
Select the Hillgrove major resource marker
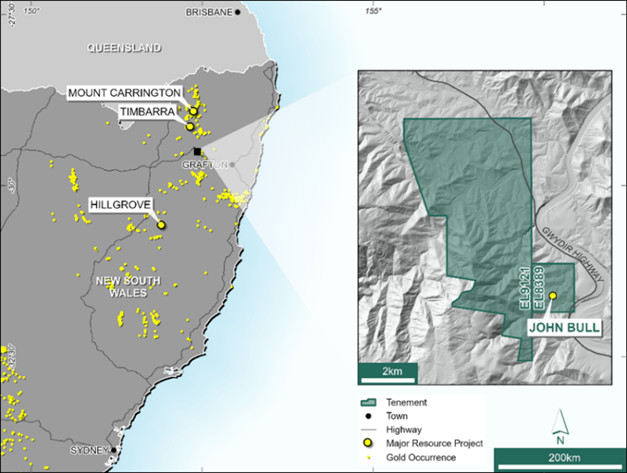coord(161,225)
